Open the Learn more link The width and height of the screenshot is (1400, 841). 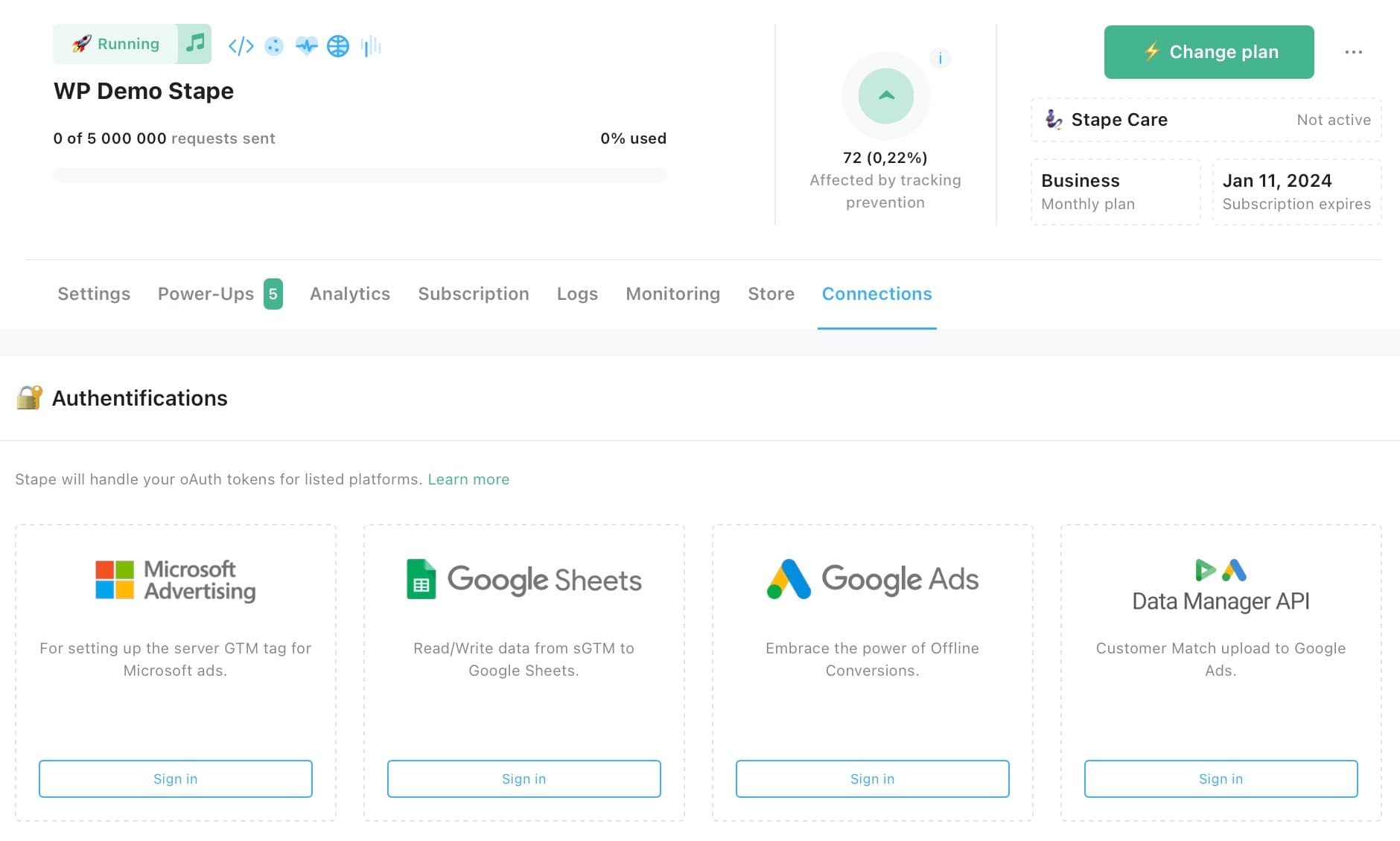coord(468,479)
